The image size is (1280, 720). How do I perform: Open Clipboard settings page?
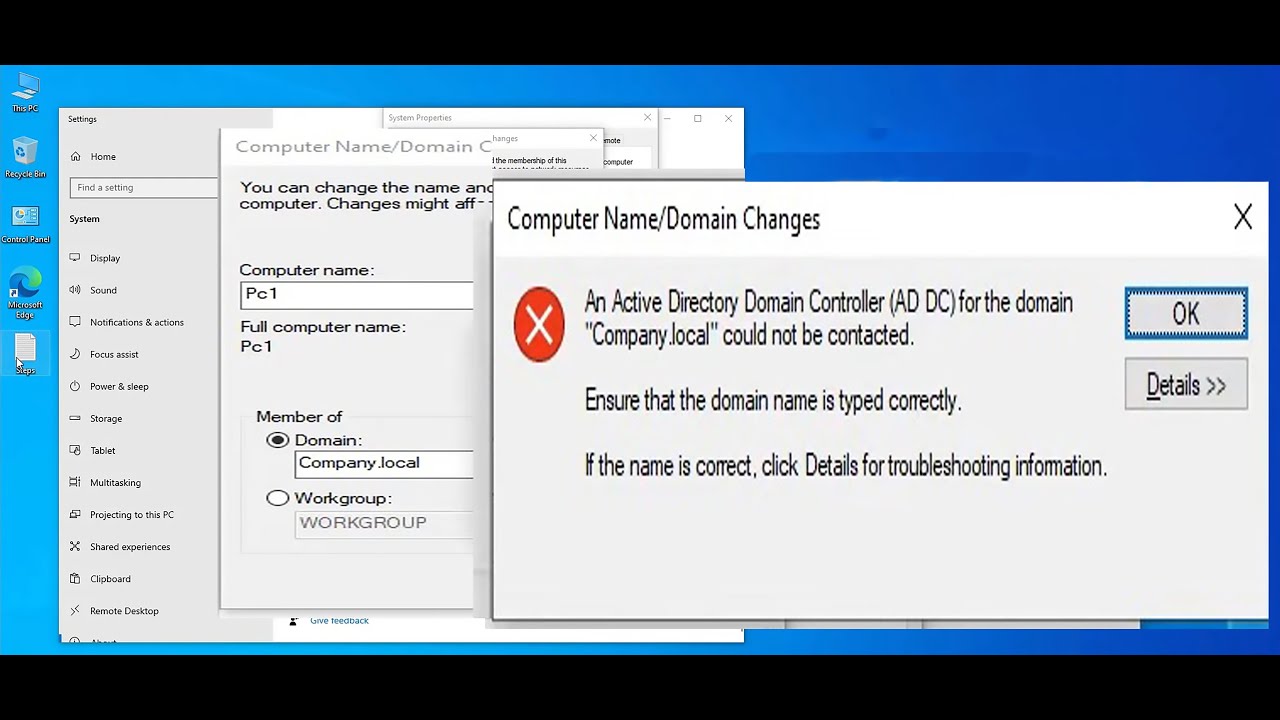click(110, 578)
